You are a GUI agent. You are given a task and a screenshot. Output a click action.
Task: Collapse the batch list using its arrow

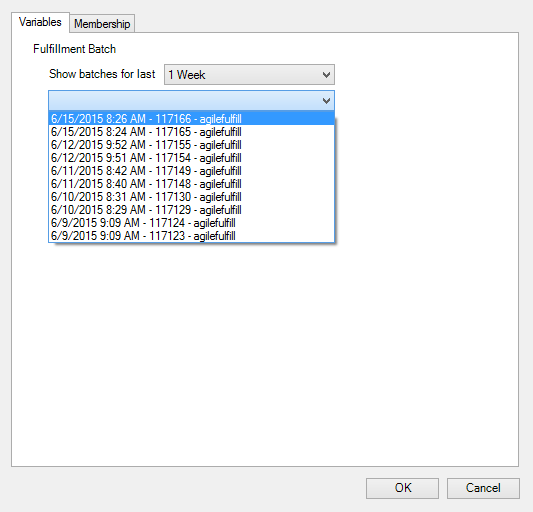tap(326, 101)
